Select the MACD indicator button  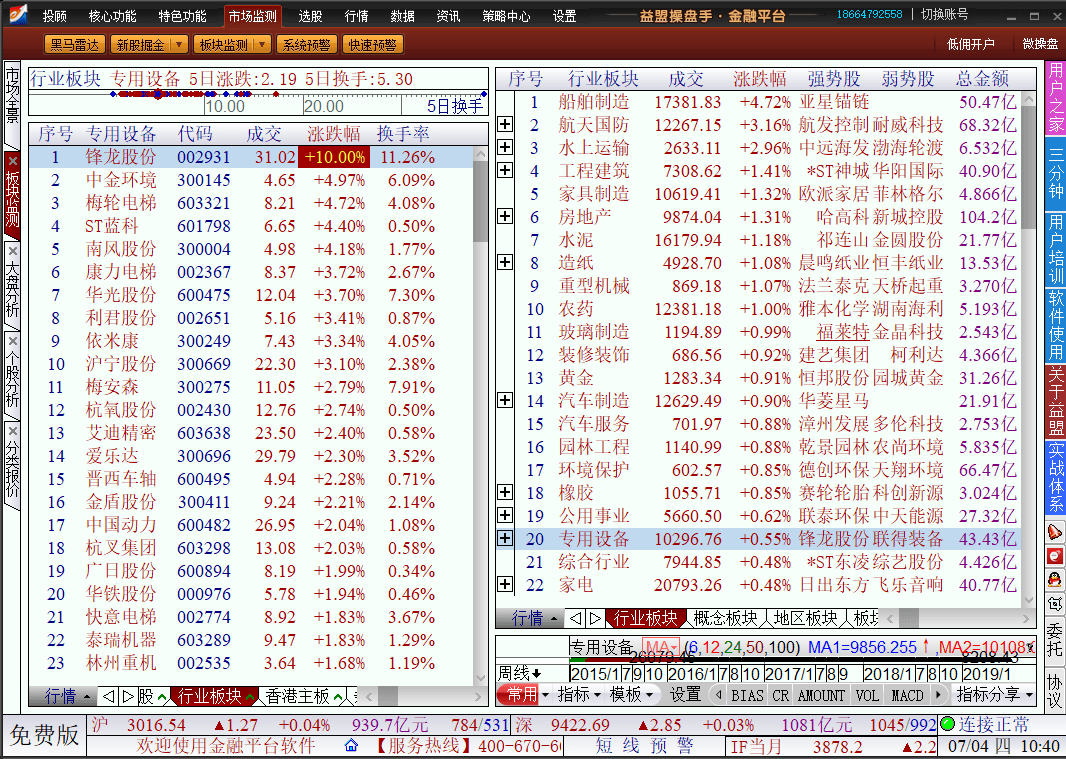[908, 695]
